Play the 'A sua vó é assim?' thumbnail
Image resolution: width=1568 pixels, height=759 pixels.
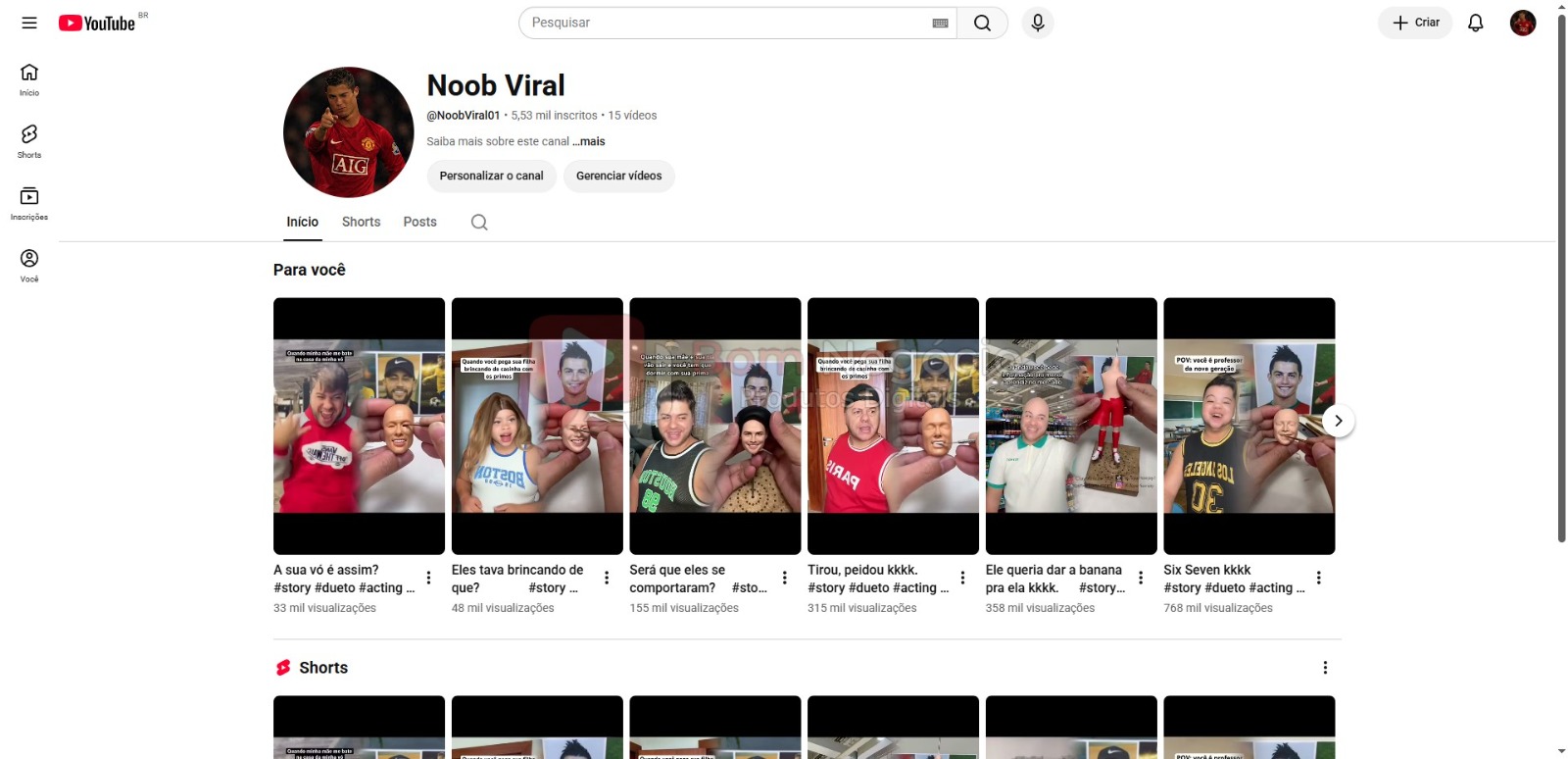(x=359, y=426)
